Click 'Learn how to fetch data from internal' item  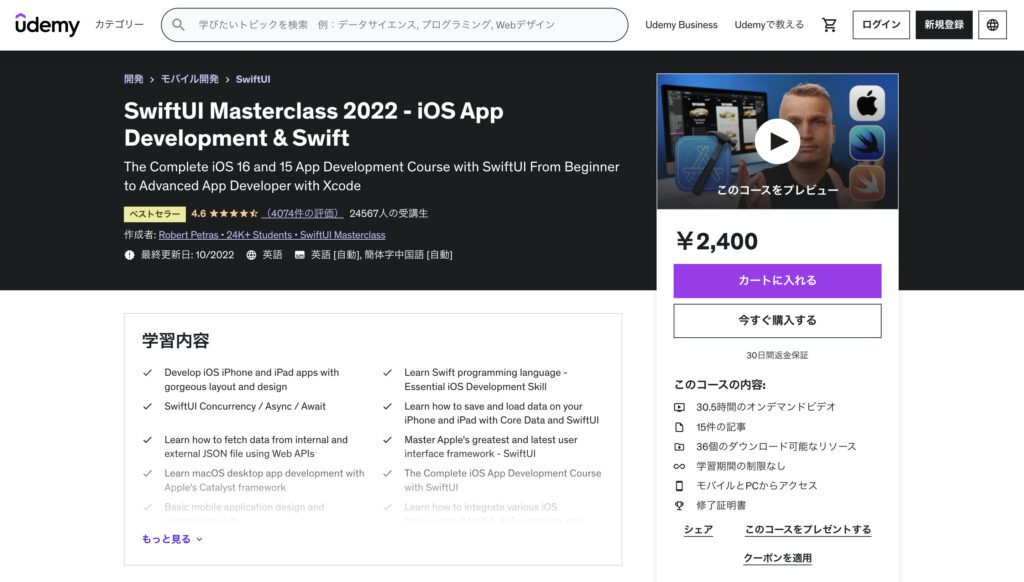(x=256, y=447)
